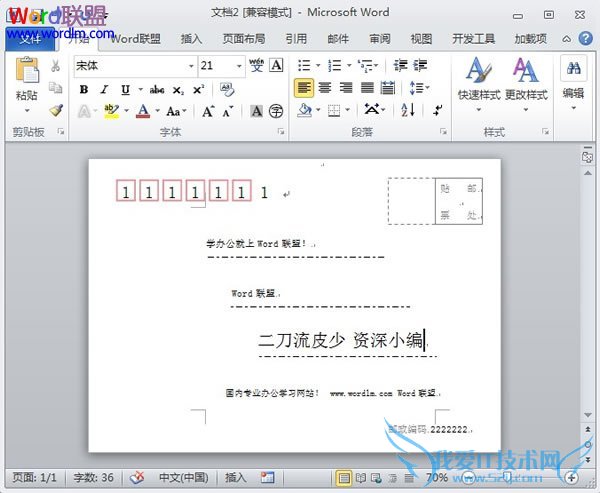
Task: Switch to the Mailings tab
Action: point(338,39)
